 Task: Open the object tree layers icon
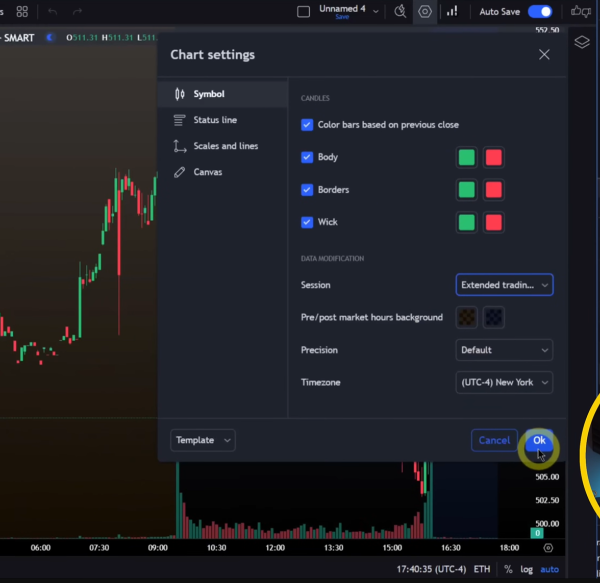[x=581, y=42]
